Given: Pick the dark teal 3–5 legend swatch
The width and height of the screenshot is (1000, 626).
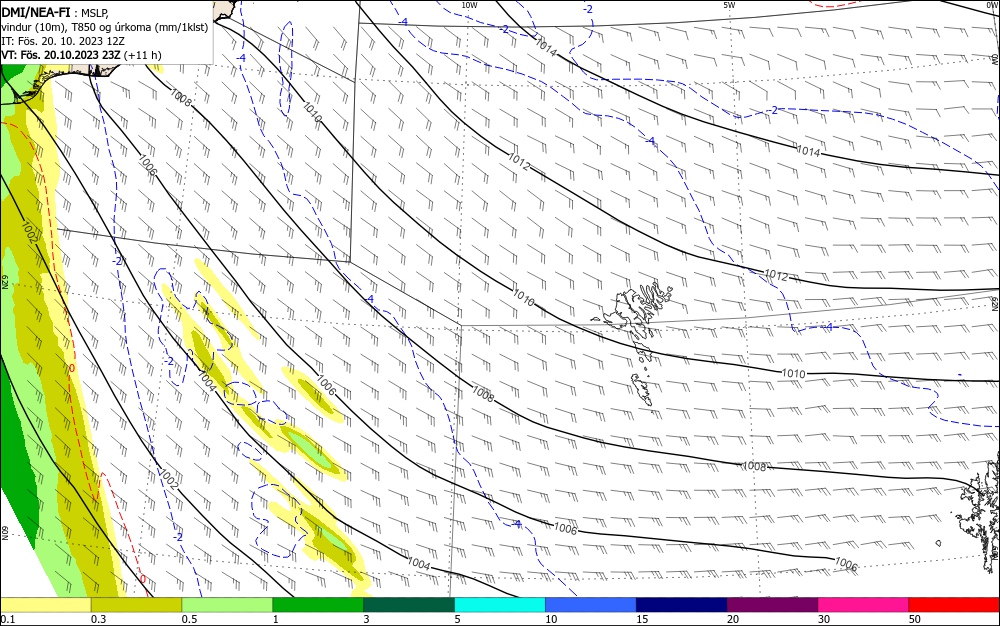Looking at the screenshot, I should pyautogui.click(x=409, y=605).
